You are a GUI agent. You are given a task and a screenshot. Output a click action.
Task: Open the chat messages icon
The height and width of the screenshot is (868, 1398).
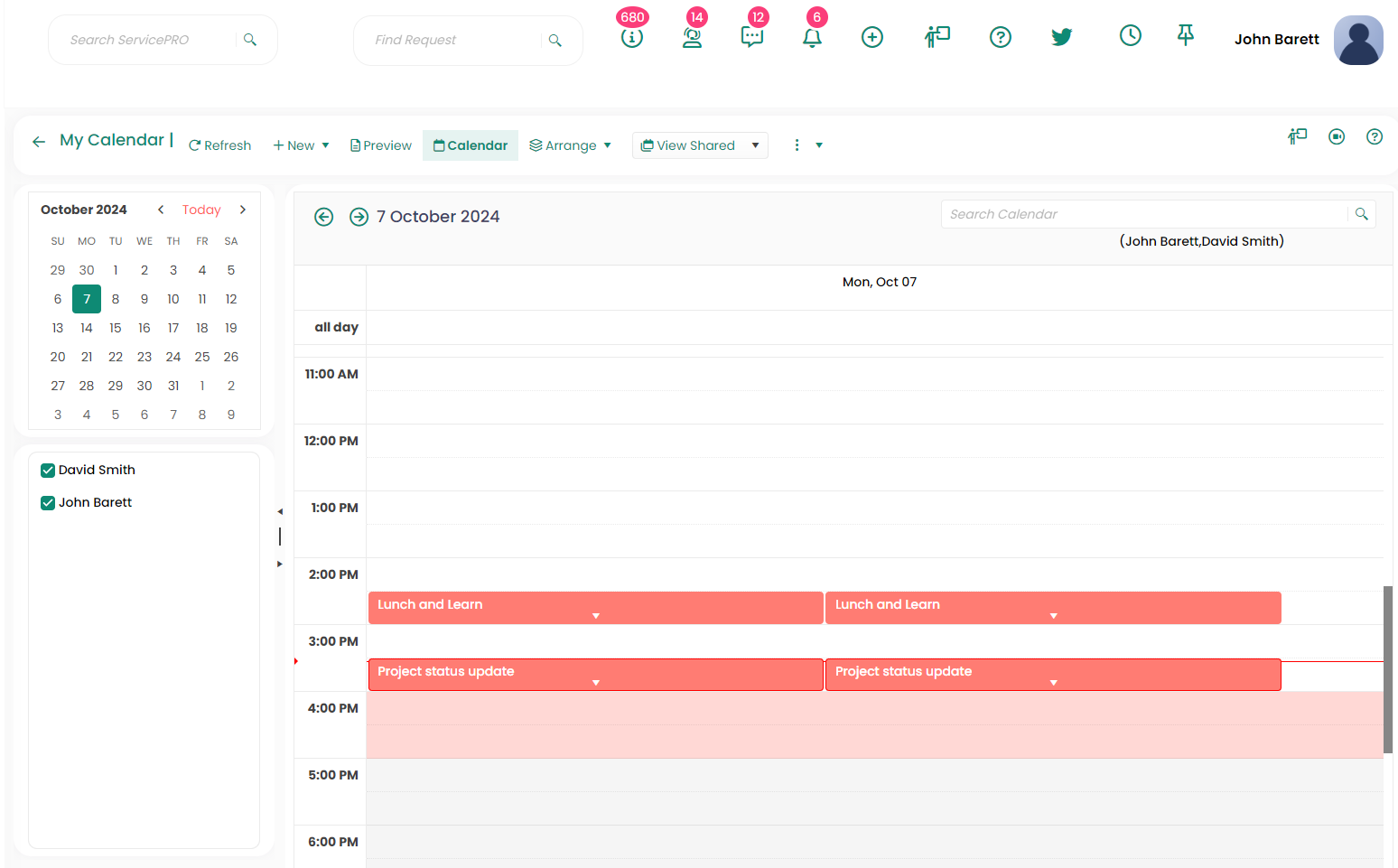tap(751, 37)
